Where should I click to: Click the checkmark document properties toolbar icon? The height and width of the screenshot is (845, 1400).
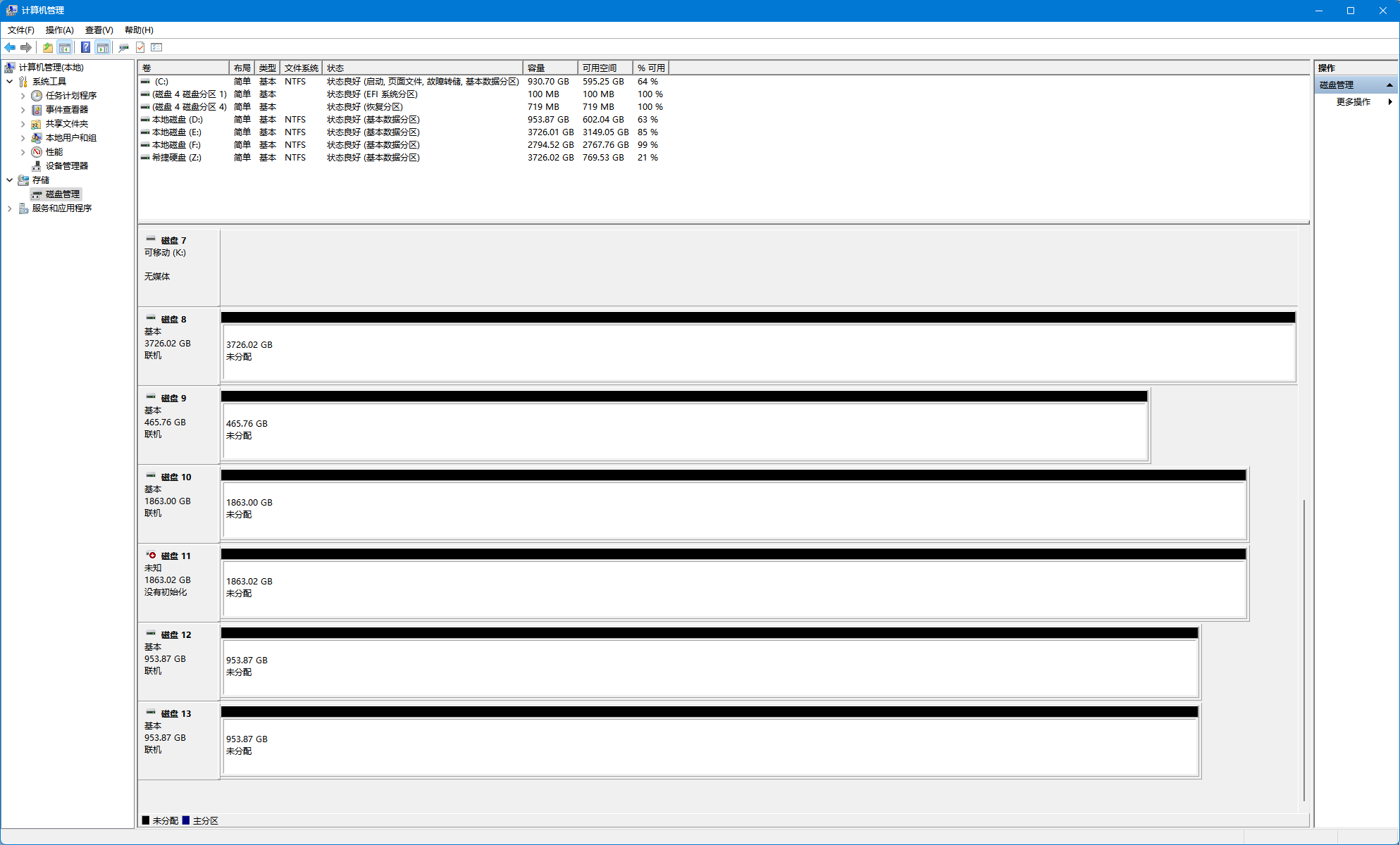pos(140,47)
